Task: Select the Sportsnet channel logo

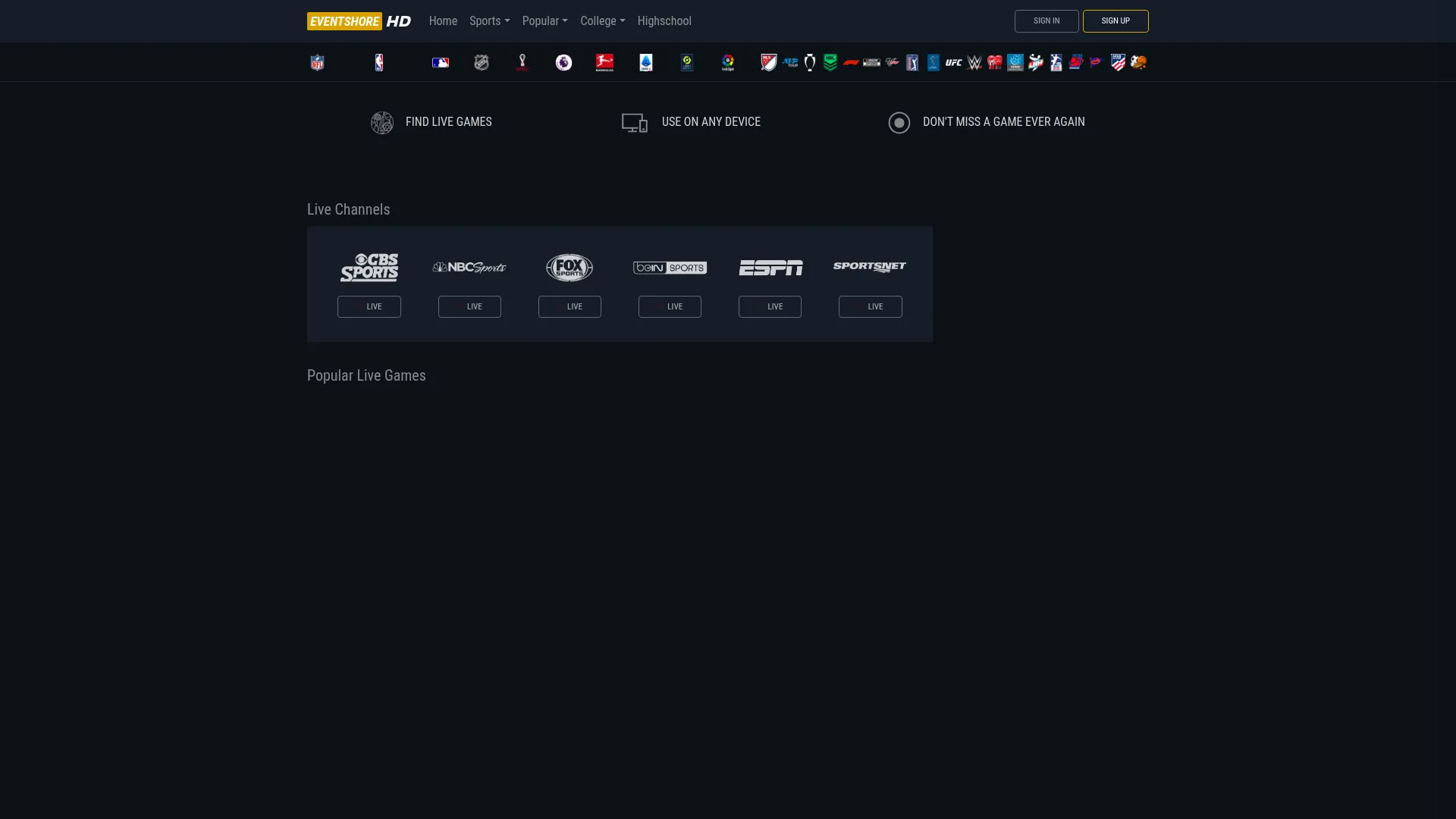Action: tap(870, 267)
